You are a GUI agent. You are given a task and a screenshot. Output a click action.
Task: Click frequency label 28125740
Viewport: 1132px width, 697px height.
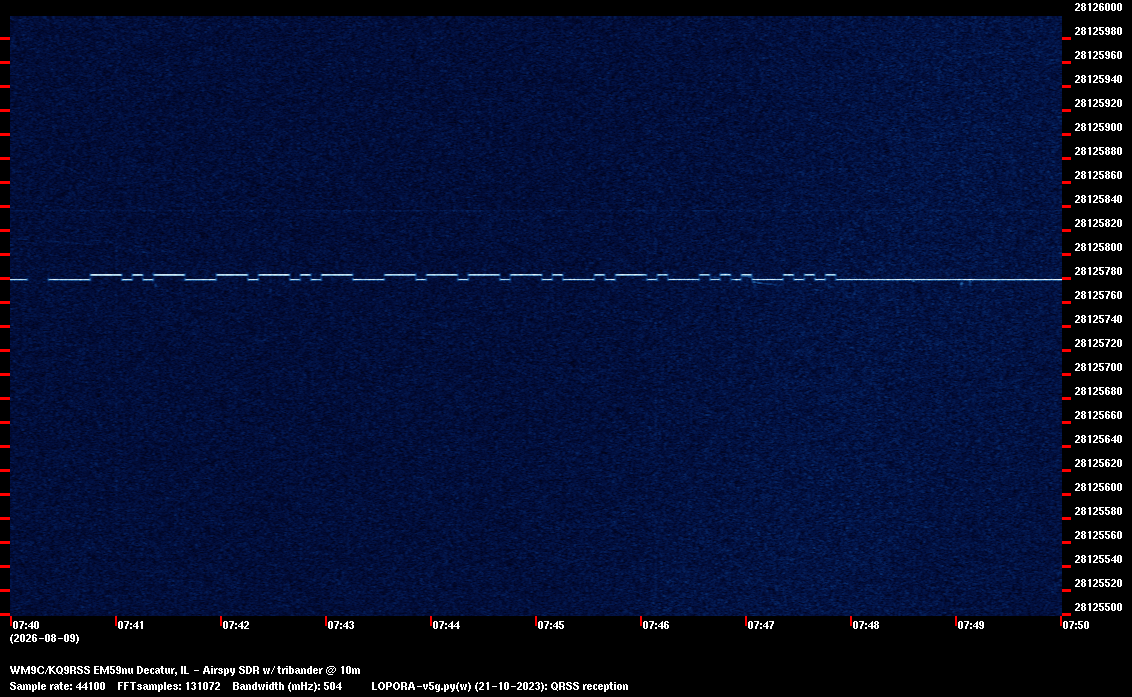tap(1098, 319)
